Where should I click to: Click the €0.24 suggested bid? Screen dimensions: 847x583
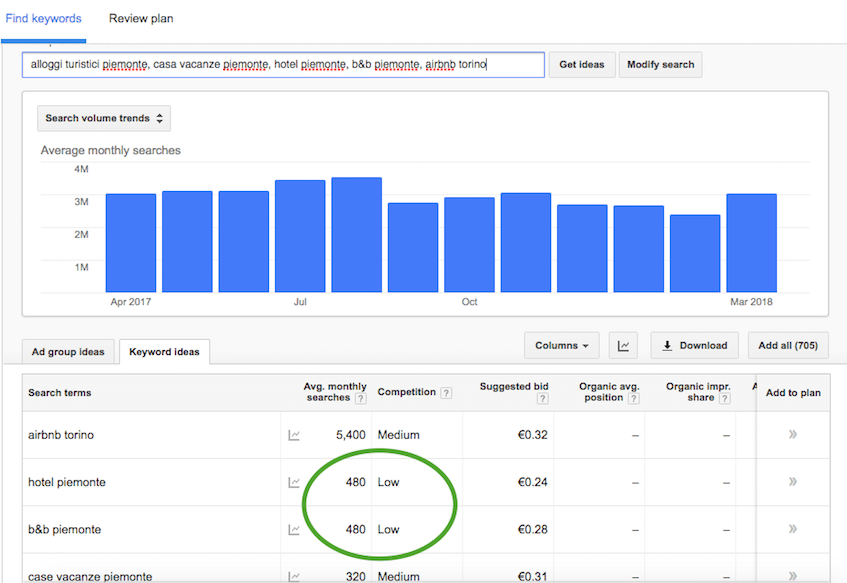tap(533, 482)
